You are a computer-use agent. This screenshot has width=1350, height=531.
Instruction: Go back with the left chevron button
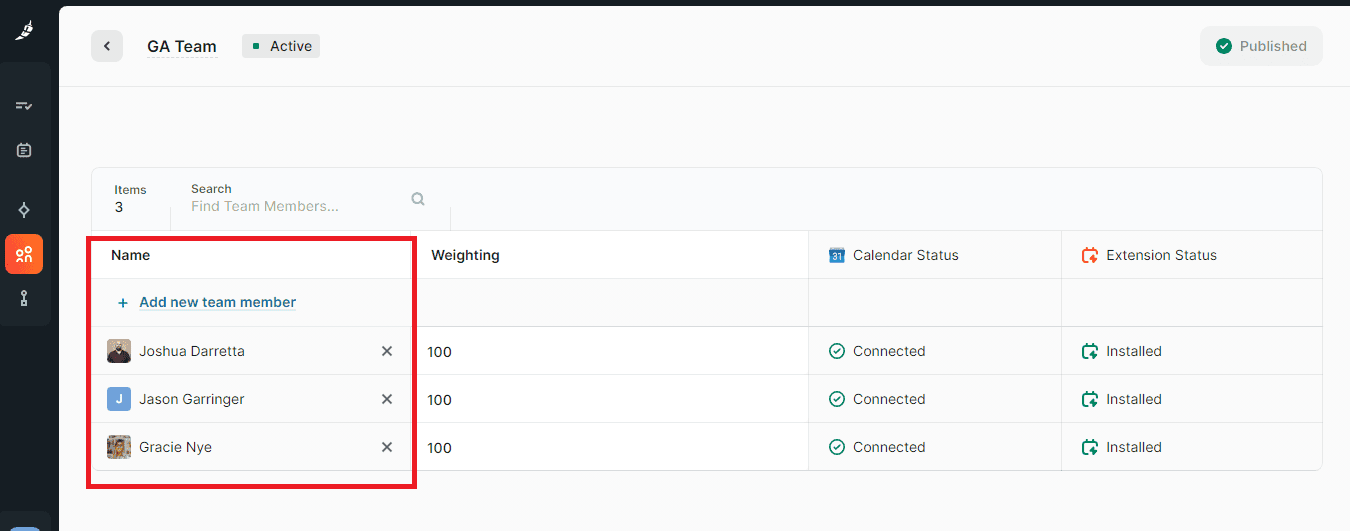click(107, 46)
